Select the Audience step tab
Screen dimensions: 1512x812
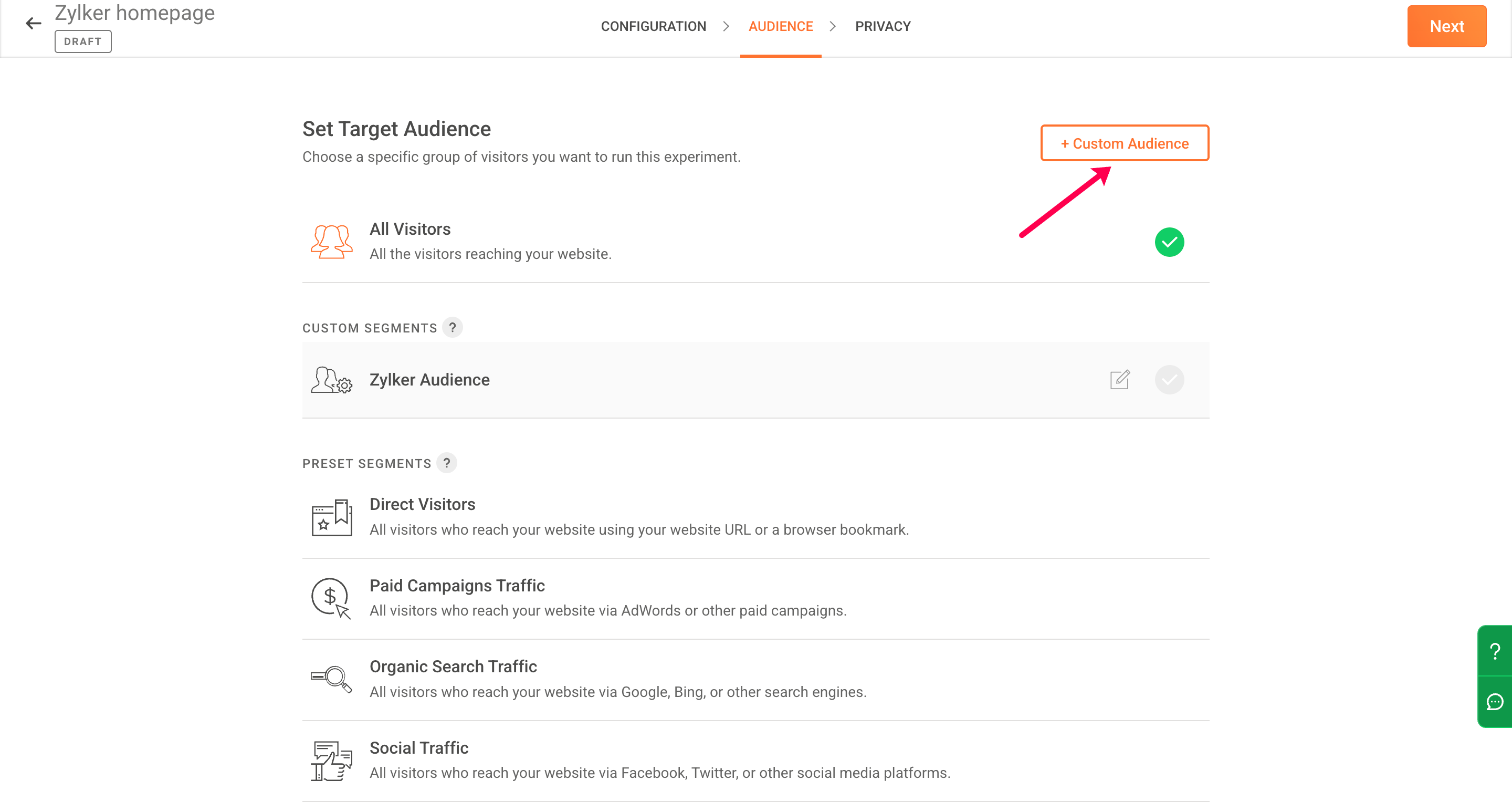tap(780, 26)
